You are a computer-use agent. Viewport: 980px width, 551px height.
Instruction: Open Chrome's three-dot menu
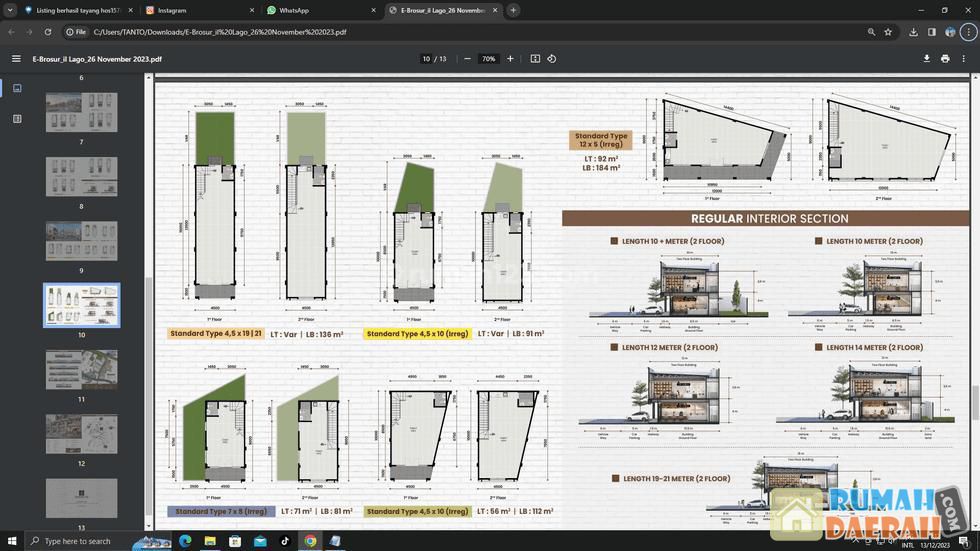pyautogui.click(x=969, y=32)
